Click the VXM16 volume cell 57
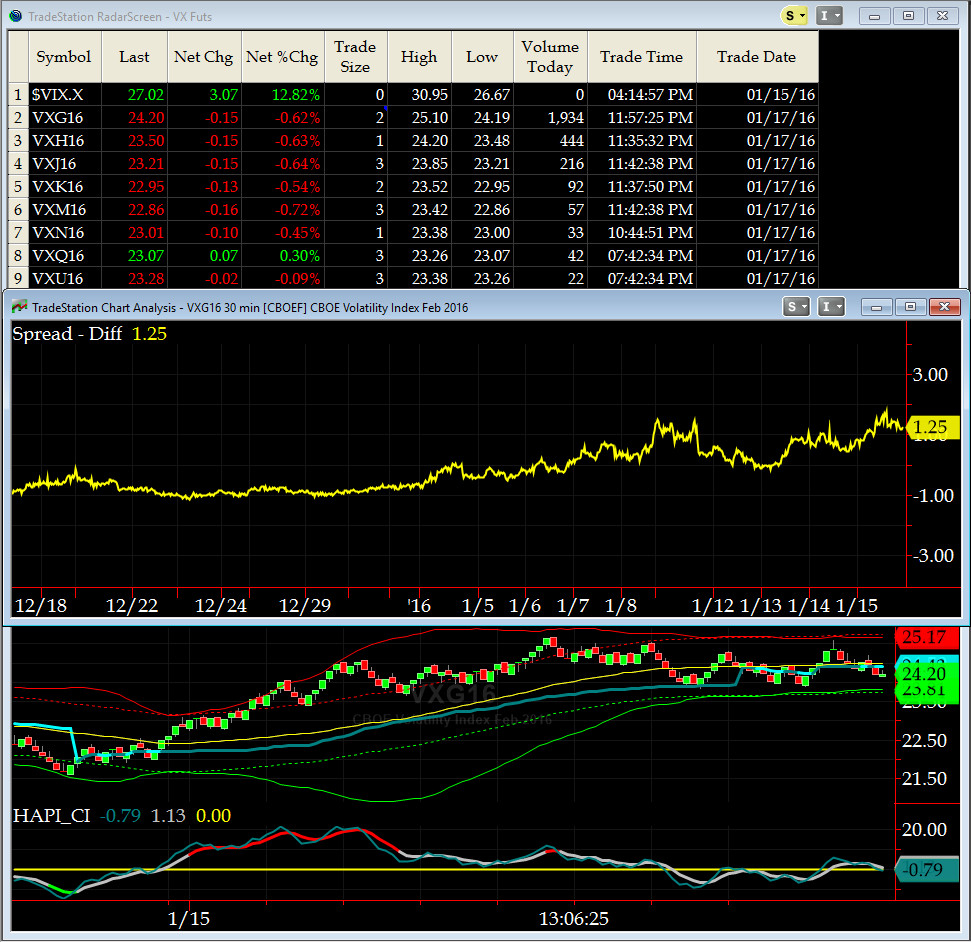Image resolution: width=971 pixels, height=942 pixels. 551,209
